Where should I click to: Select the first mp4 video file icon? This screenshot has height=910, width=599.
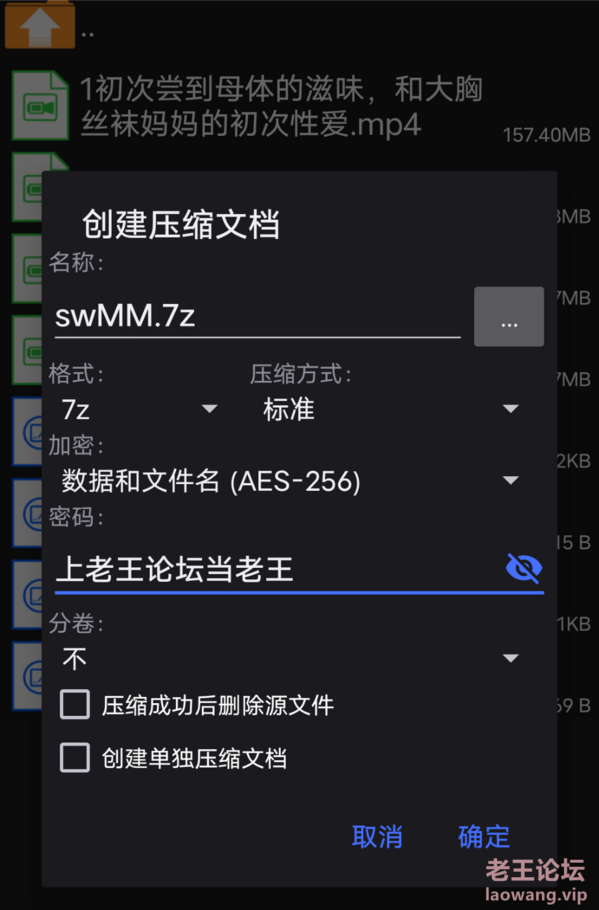click(41, 106)
